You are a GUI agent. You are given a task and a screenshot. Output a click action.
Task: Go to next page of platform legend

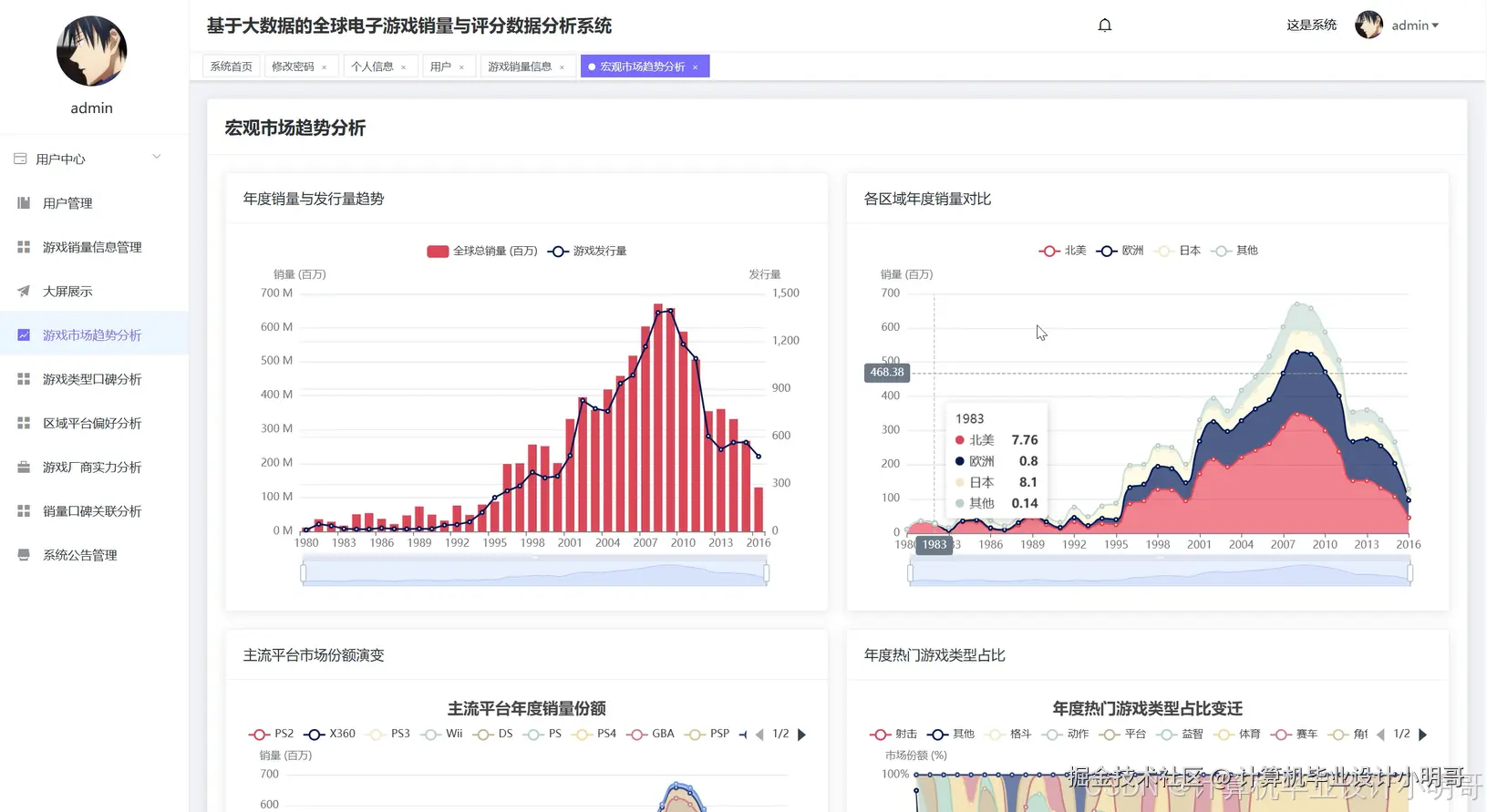[x=802, y=735]
